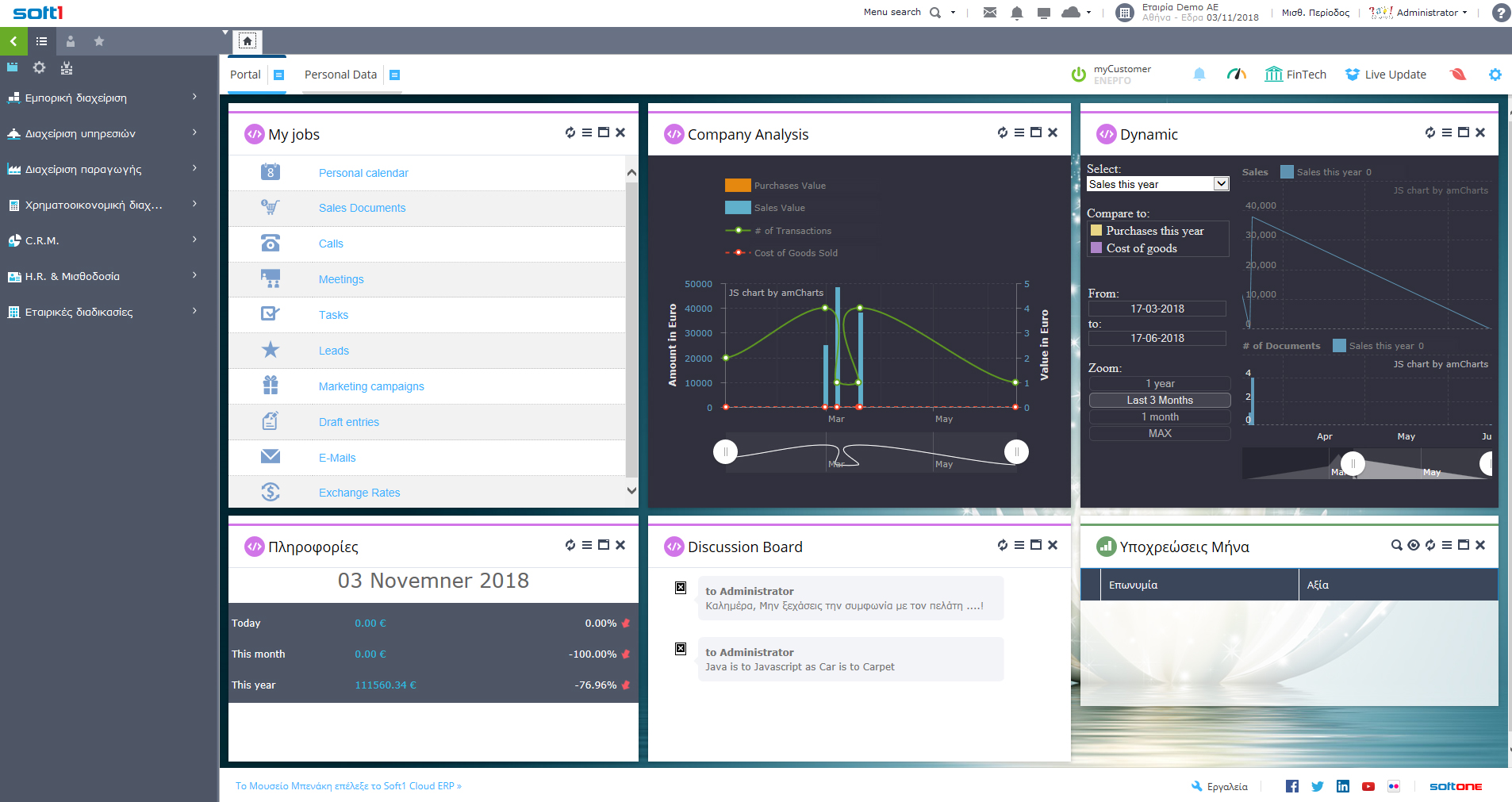Open the mail envelope icon in top bar
Viewport: 1512px width, 802px height.
989,13
